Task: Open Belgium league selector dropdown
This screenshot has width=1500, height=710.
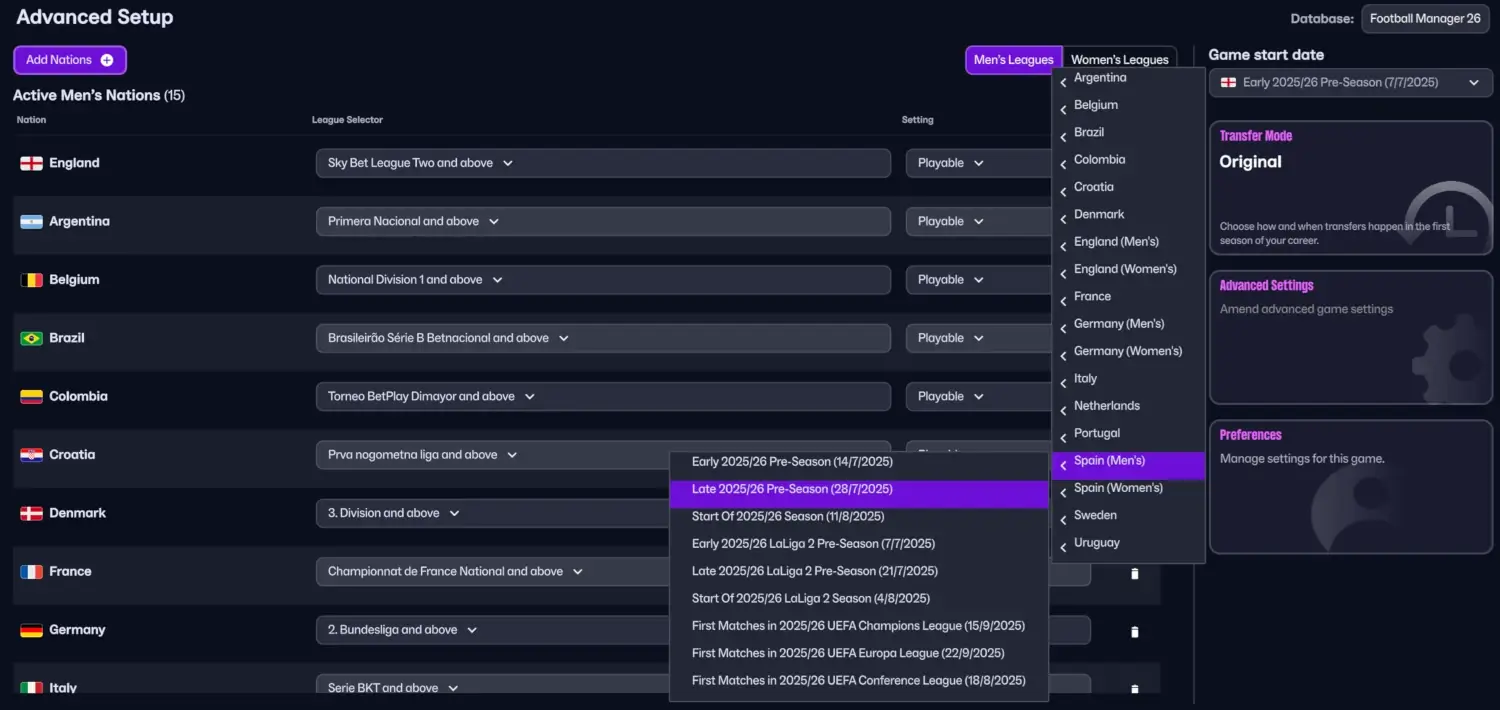Action: 603,280
